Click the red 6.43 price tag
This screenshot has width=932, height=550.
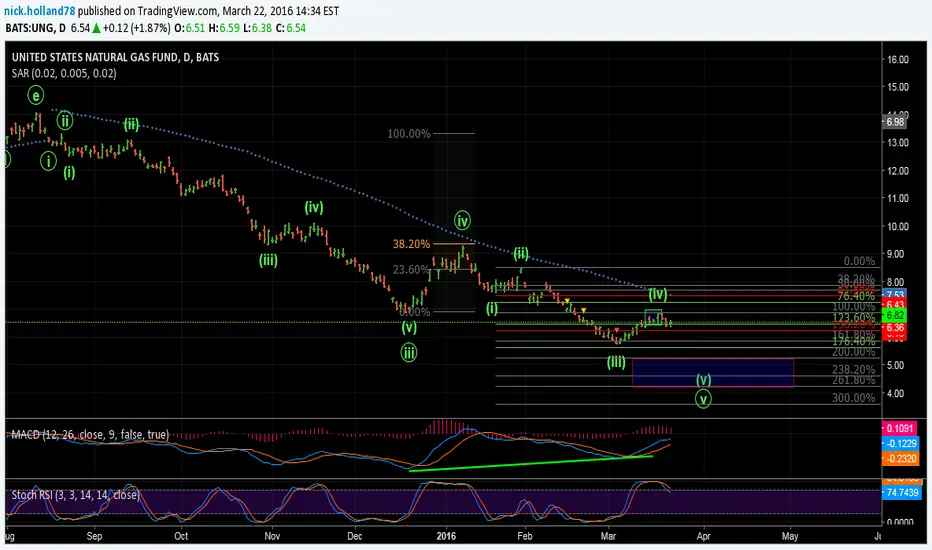pyautogui.click(x=895, y=304)
